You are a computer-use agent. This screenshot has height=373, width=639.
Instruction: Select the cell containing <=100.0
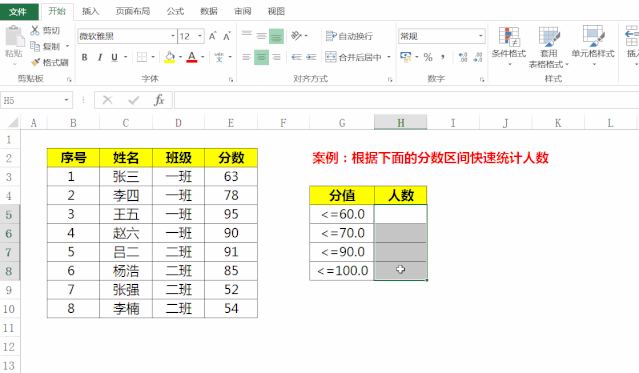point(342,271)
